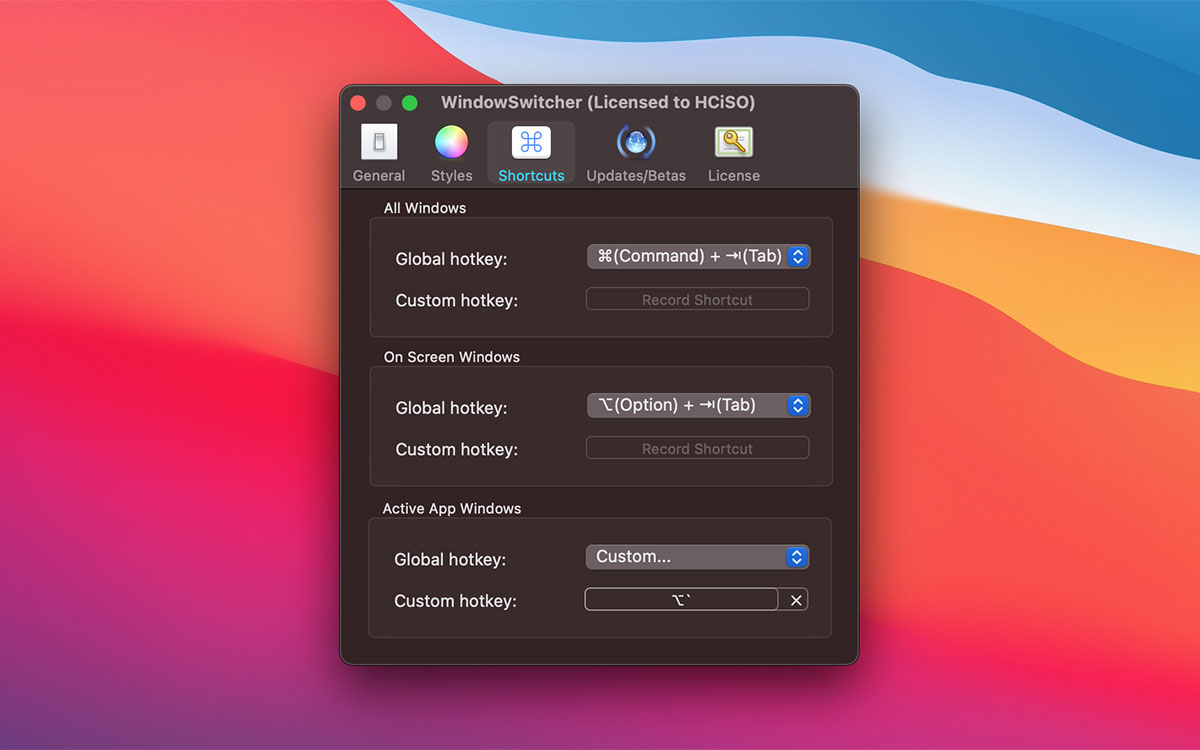The height and width of the screenshot is (750, 1200).
Task: Switch to the Styles tab label
Action: click(x=451, y=175)
